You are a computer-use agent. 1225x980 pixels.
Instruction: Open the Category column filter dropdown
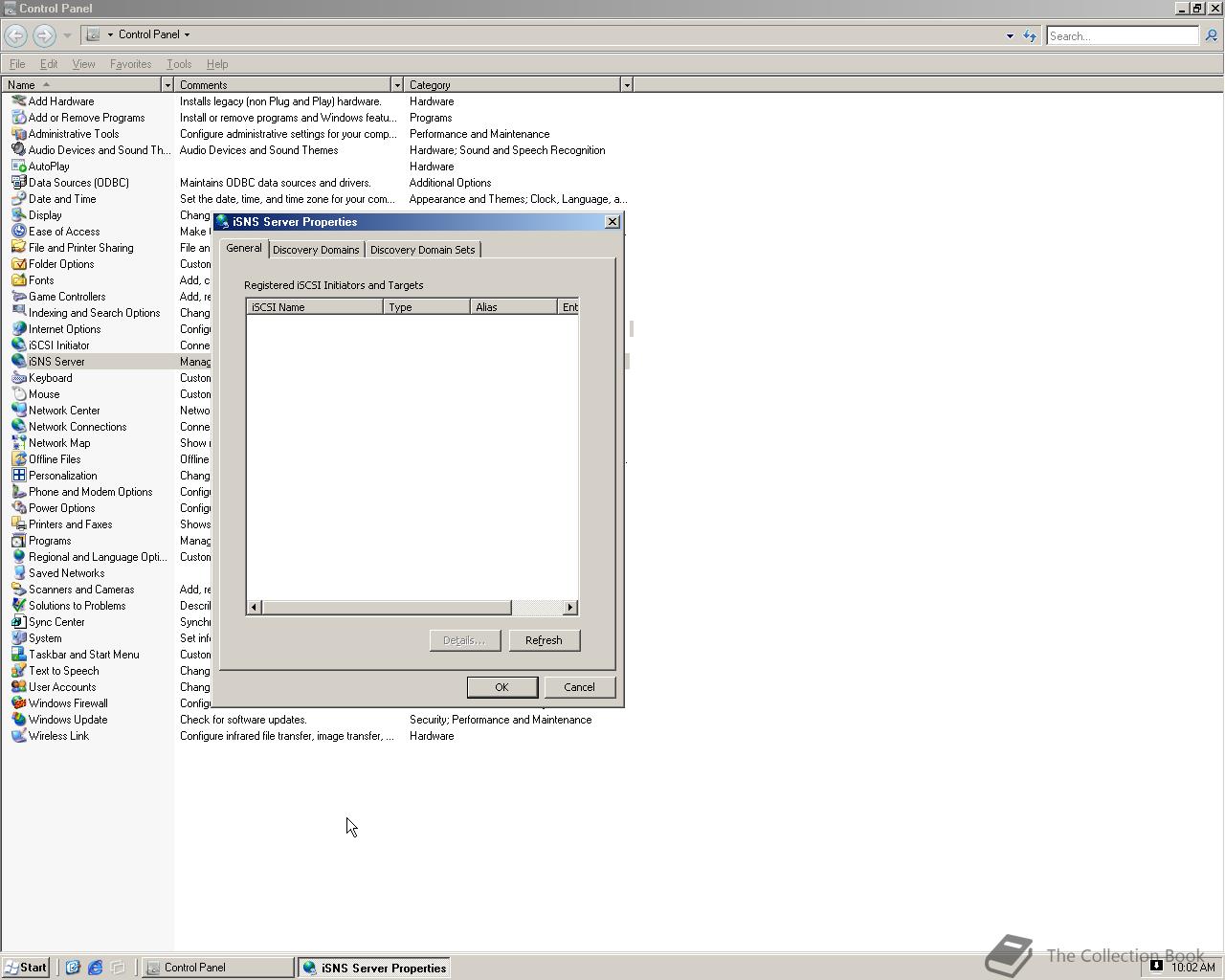[627, 85]
